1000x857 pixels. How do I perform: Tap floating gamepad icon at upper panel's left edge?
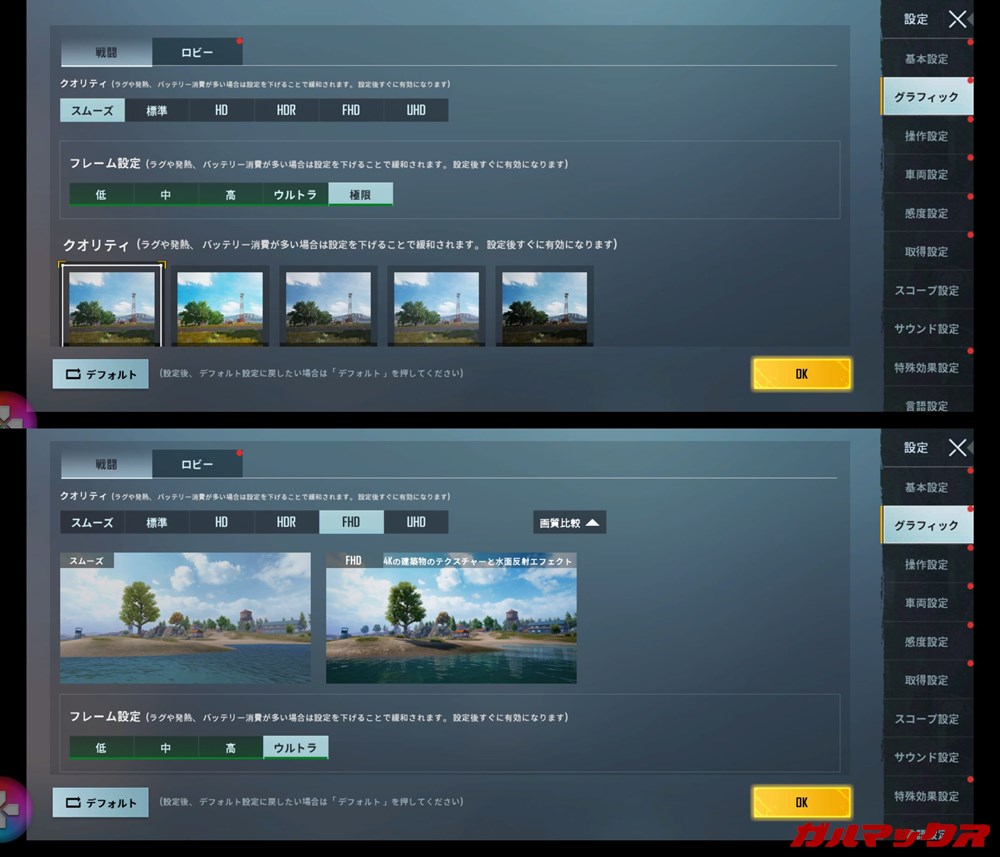coord(12,412)
